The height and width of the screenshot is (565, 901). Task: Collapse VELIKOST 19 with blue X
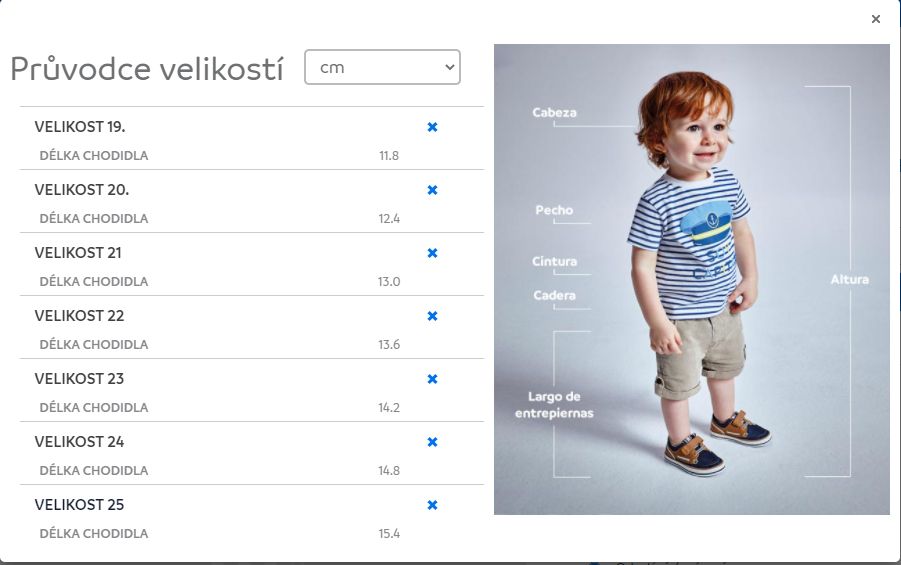pyautogui.click(x=433, y=127)
